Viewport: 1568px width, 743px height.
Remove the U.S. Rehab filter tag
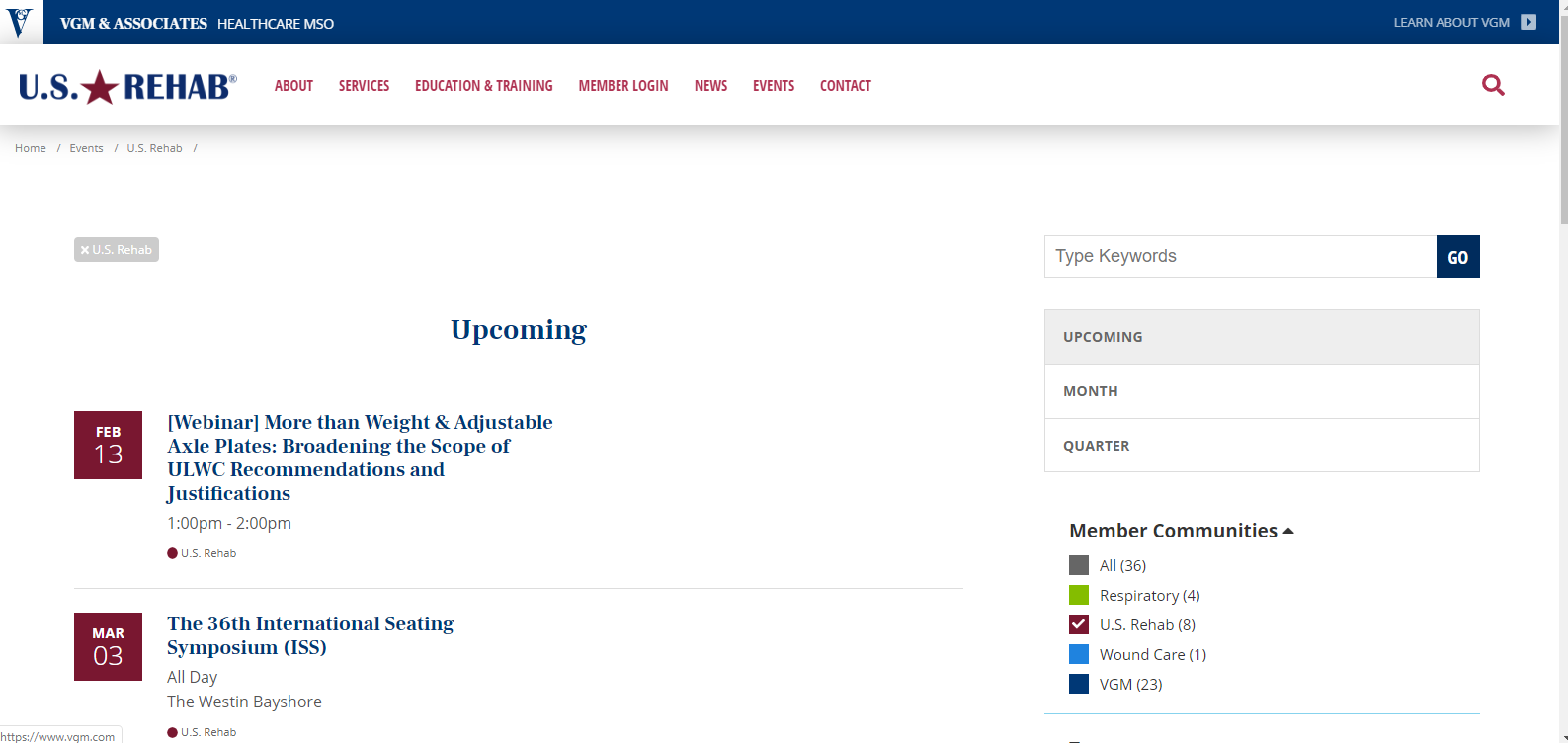(117, 250)
